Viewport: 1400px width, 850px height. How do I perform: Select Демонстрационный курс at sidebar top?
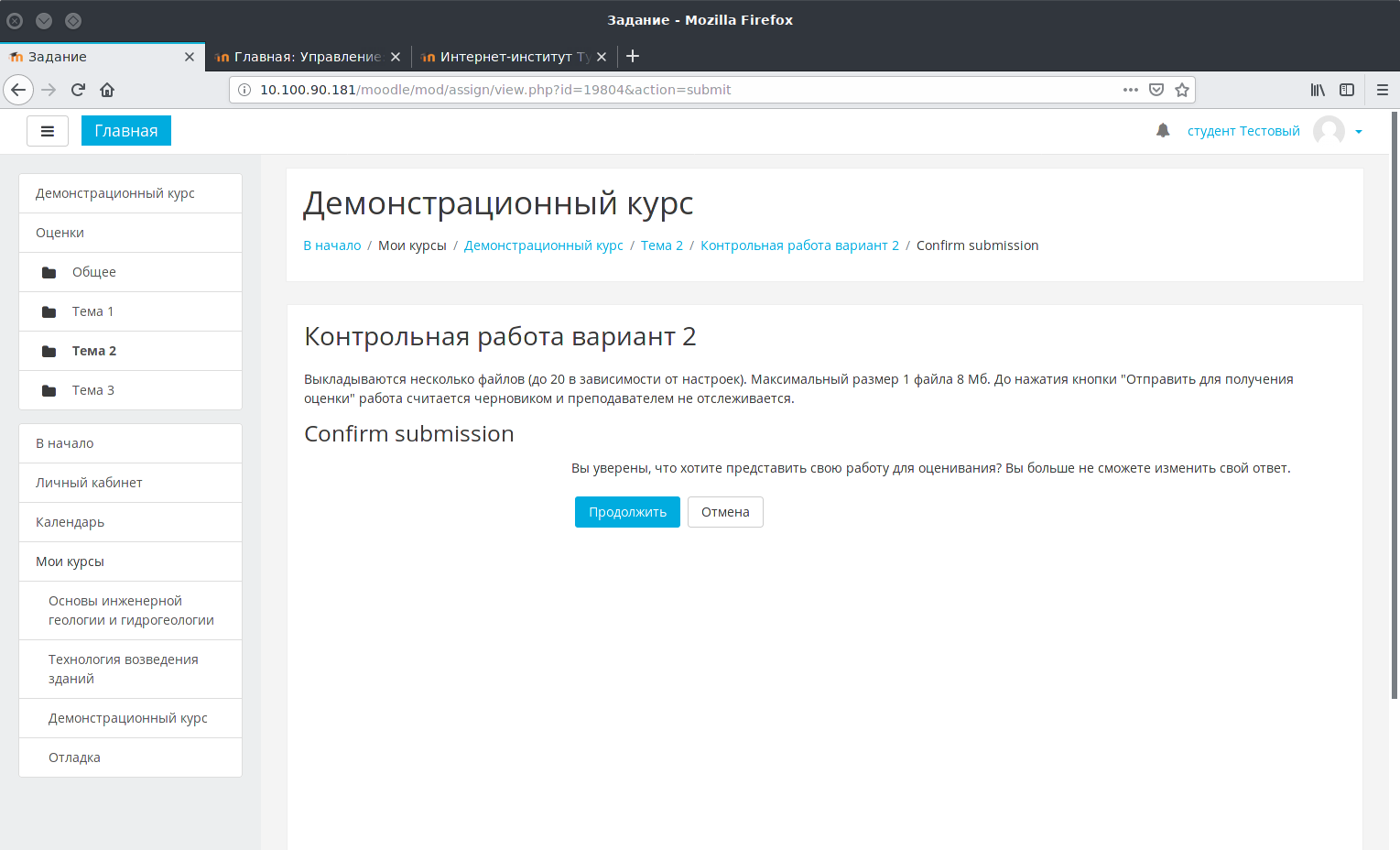(130, 193)
